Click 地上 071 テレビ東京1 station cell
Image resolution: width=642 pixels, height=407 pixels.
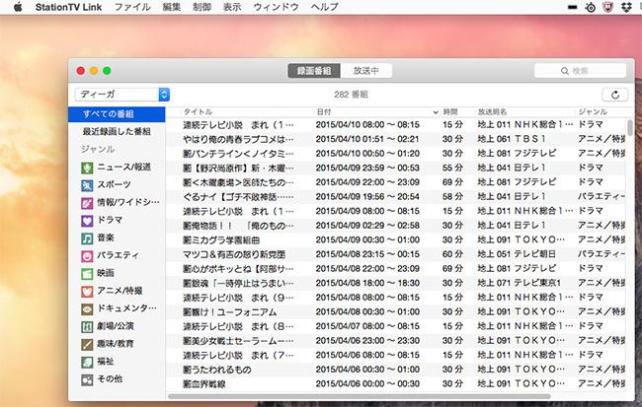tap(519, 283)
